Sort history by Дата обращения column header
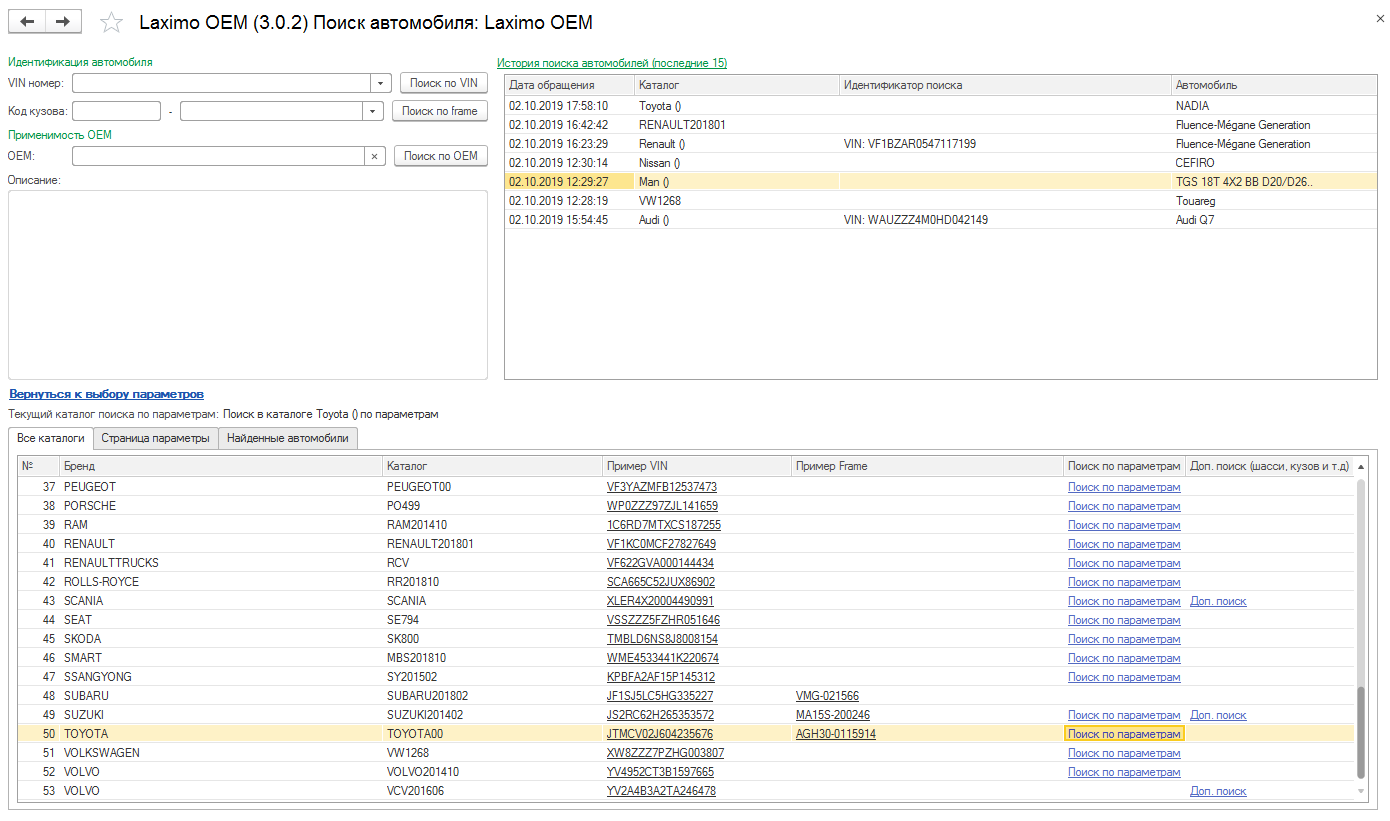The height and width of the screenshot is (821, 1390). (x=570, y=85)
